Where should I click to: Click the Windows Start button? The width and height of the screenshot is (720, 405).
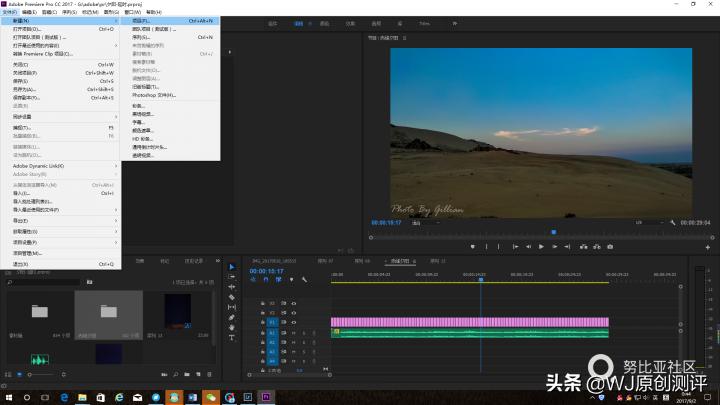coord(8,397)
